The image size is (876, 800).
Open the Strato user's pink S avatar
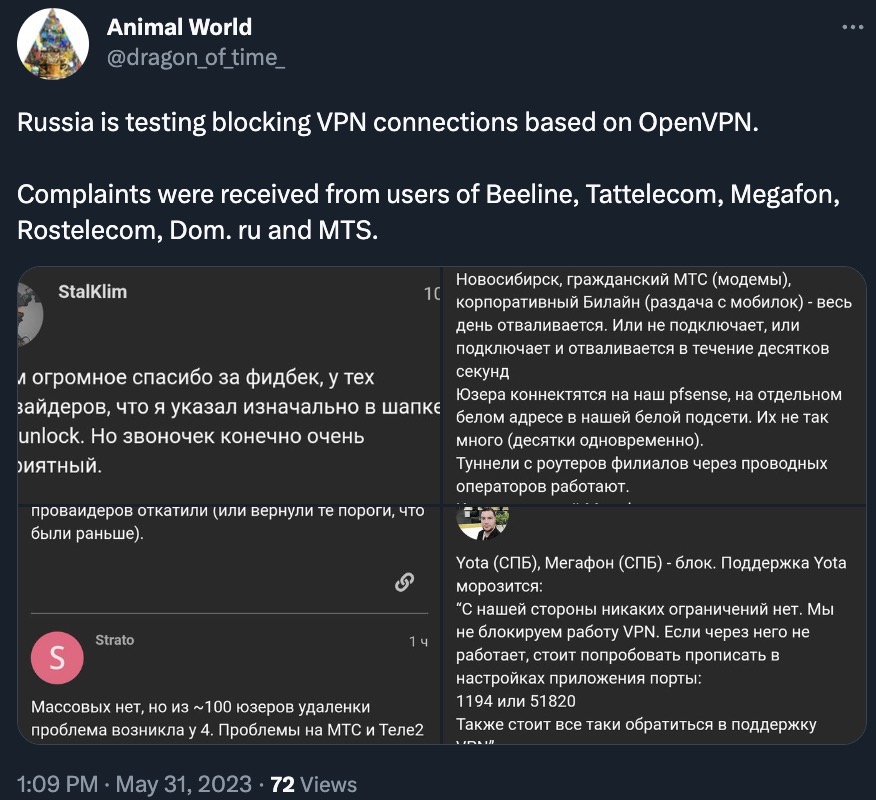[x=57, y=658]
